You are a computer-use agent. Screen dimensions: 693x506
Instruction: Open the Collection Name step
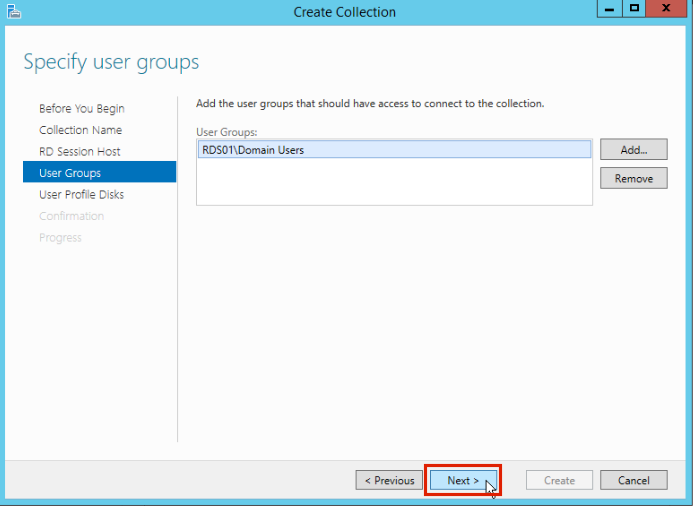tap(81, 130)
